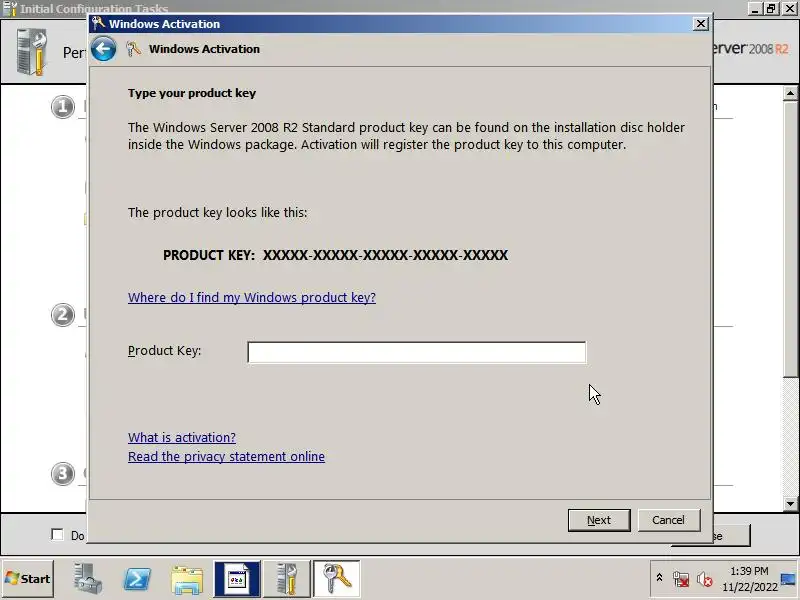Screen dimensions: 800x600
Task: Show hidden tray icons arrow
Action: [659, 578]
